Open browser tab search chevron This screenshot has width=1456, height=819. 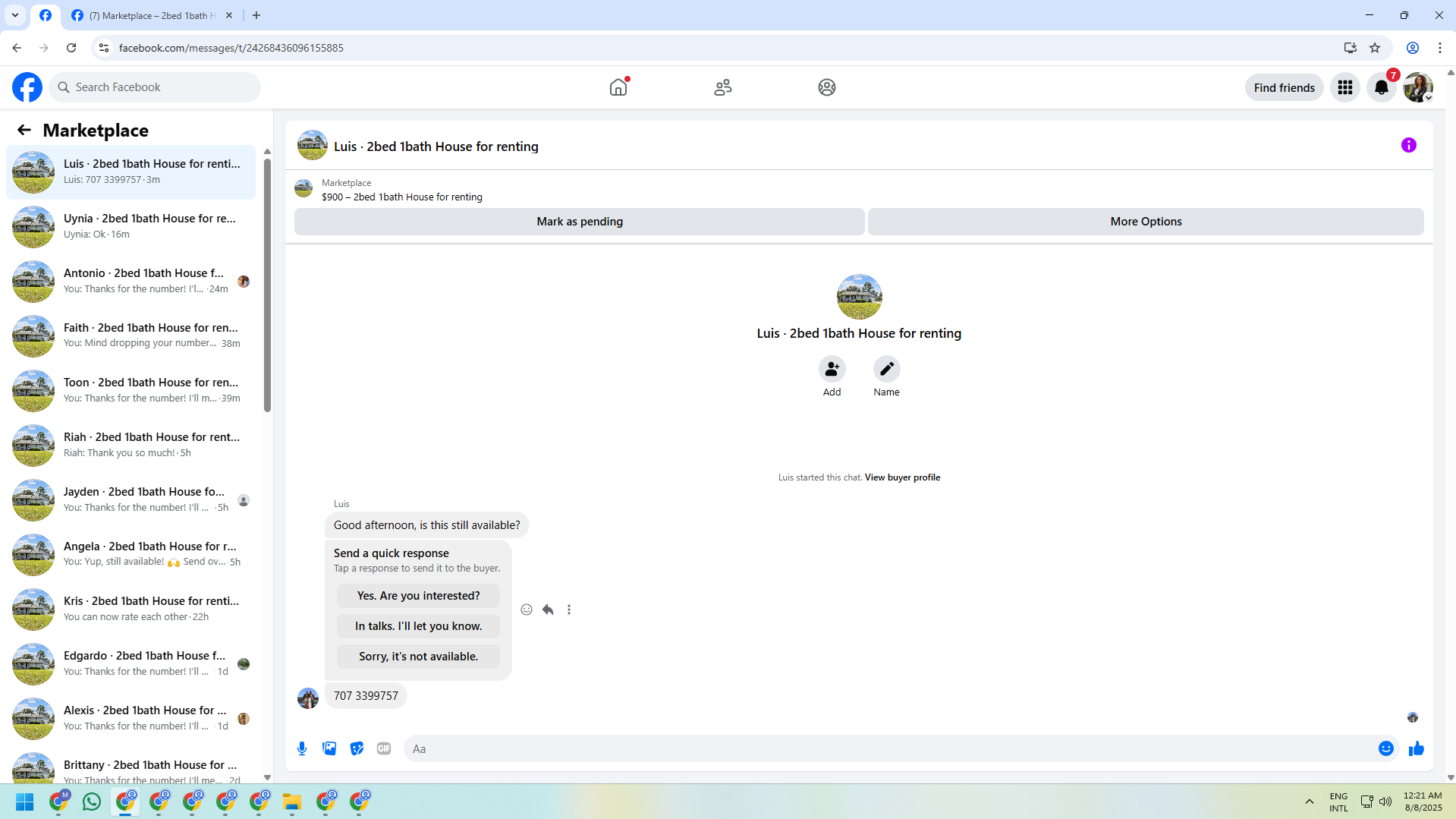pos(15,15)
